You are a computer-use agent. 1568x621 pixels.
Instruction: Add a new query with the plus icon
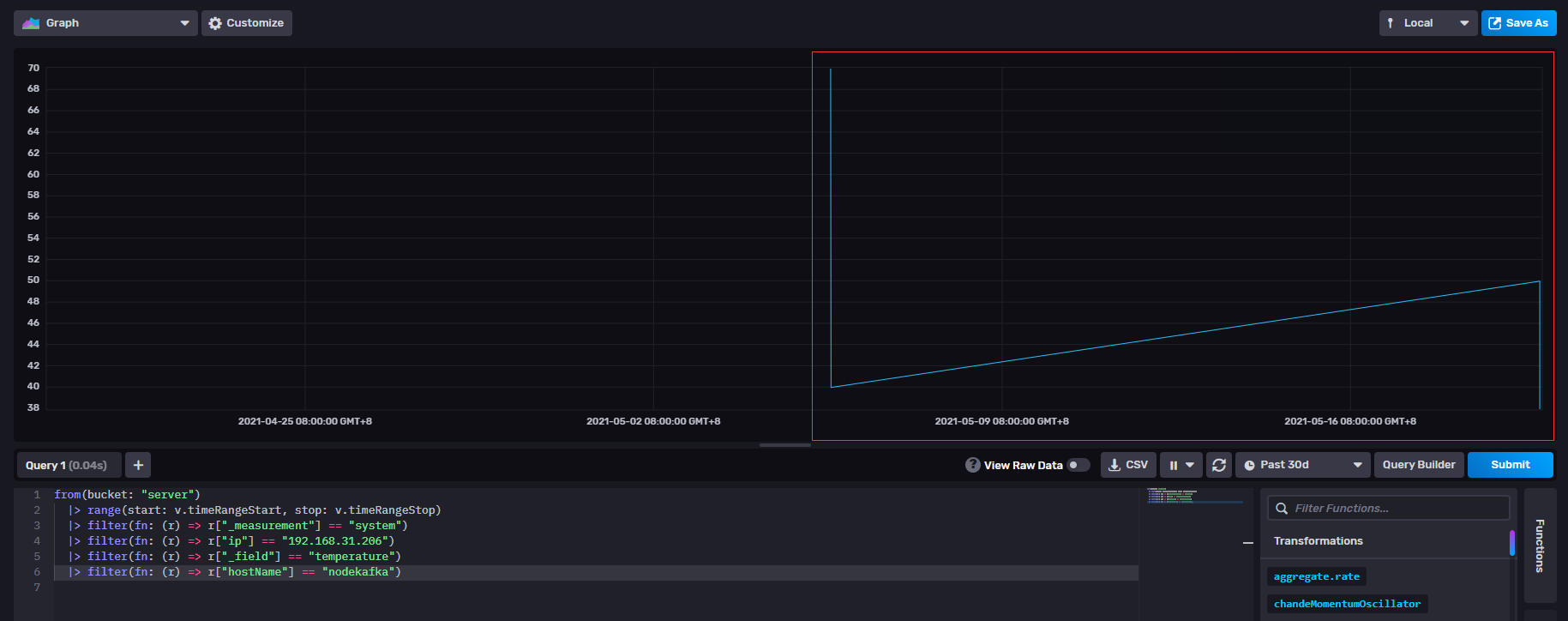pyautogui.click(x=138, y=465)
